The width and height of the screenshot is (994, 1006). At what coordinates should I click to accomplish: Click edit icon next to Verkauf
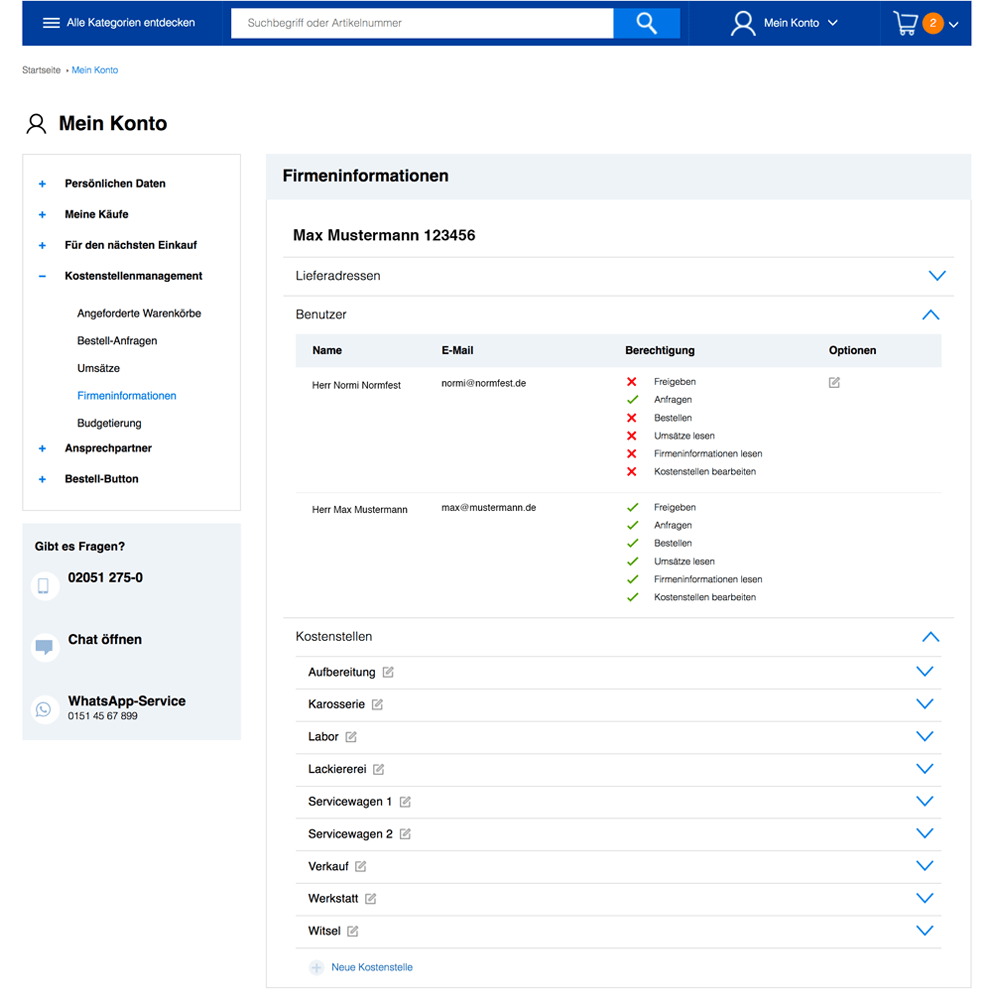[x=361, y=866]
